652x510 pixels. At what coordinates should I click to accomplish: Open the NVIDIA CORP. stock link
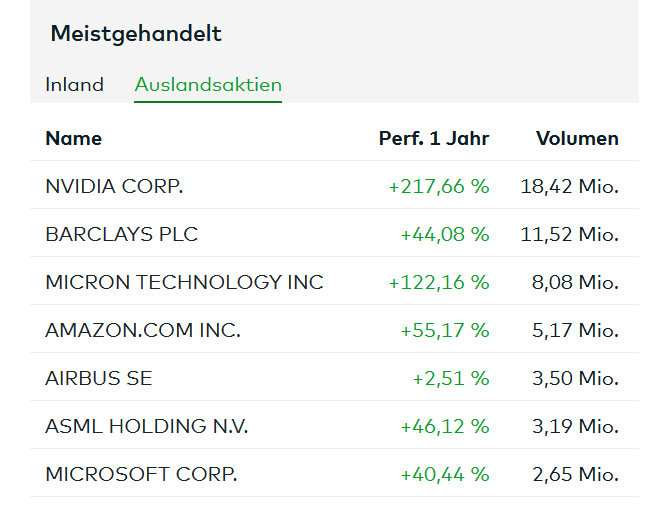[114, 186]
